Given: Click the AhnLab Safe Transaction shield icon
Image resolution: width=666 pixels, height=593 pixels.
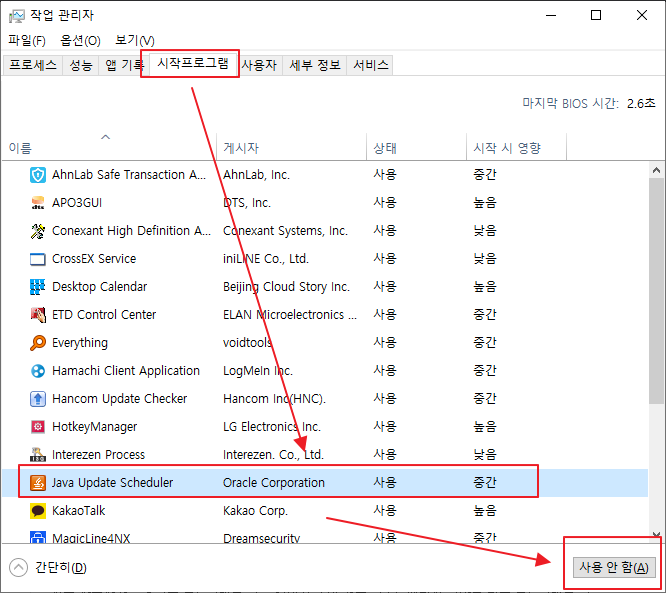Looking at the screenshot, I should [38, 175].
